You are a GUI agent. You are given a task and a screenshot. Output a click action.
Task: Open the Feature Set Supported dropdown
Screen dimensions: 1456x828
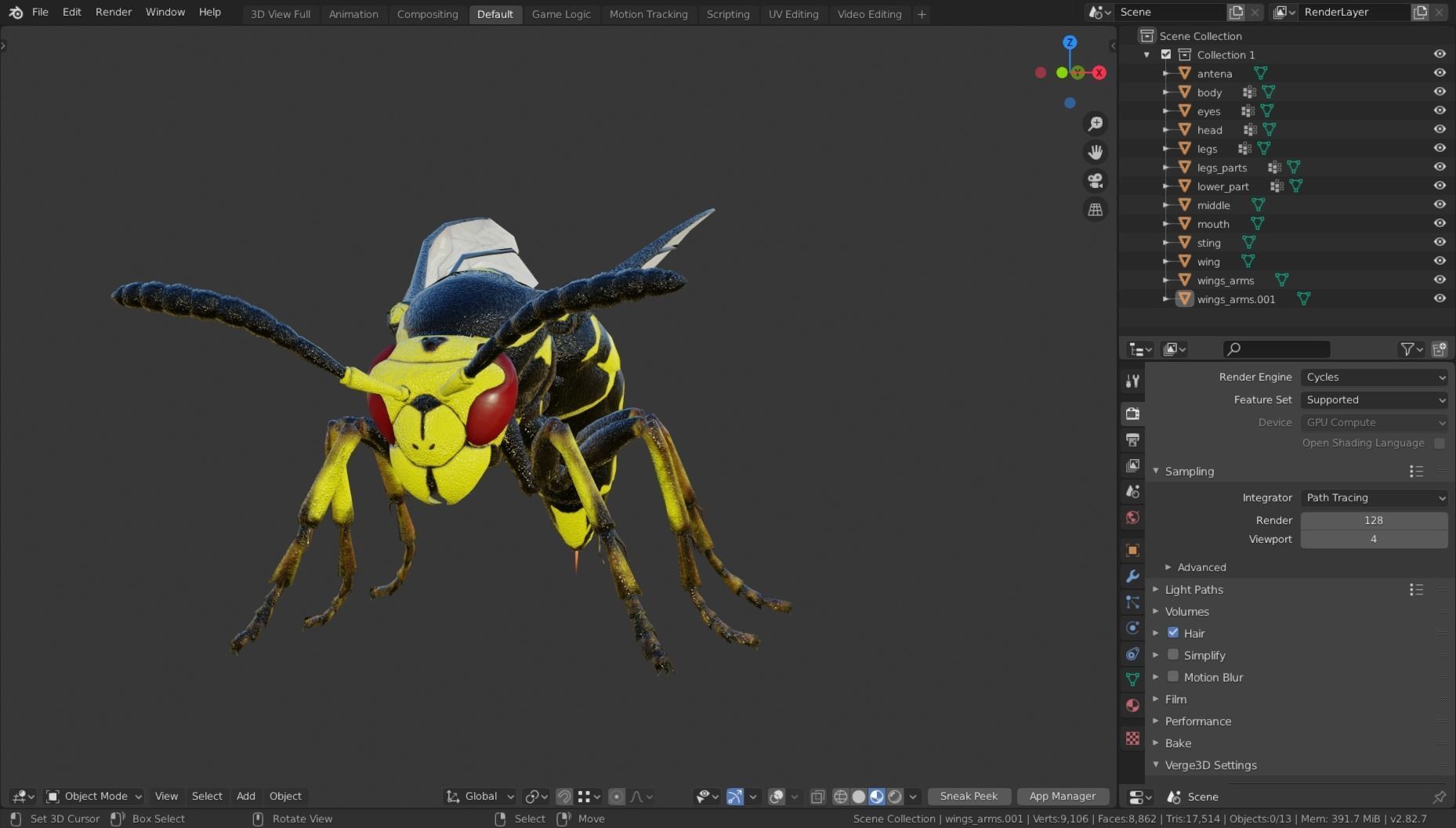point(1374,400)
